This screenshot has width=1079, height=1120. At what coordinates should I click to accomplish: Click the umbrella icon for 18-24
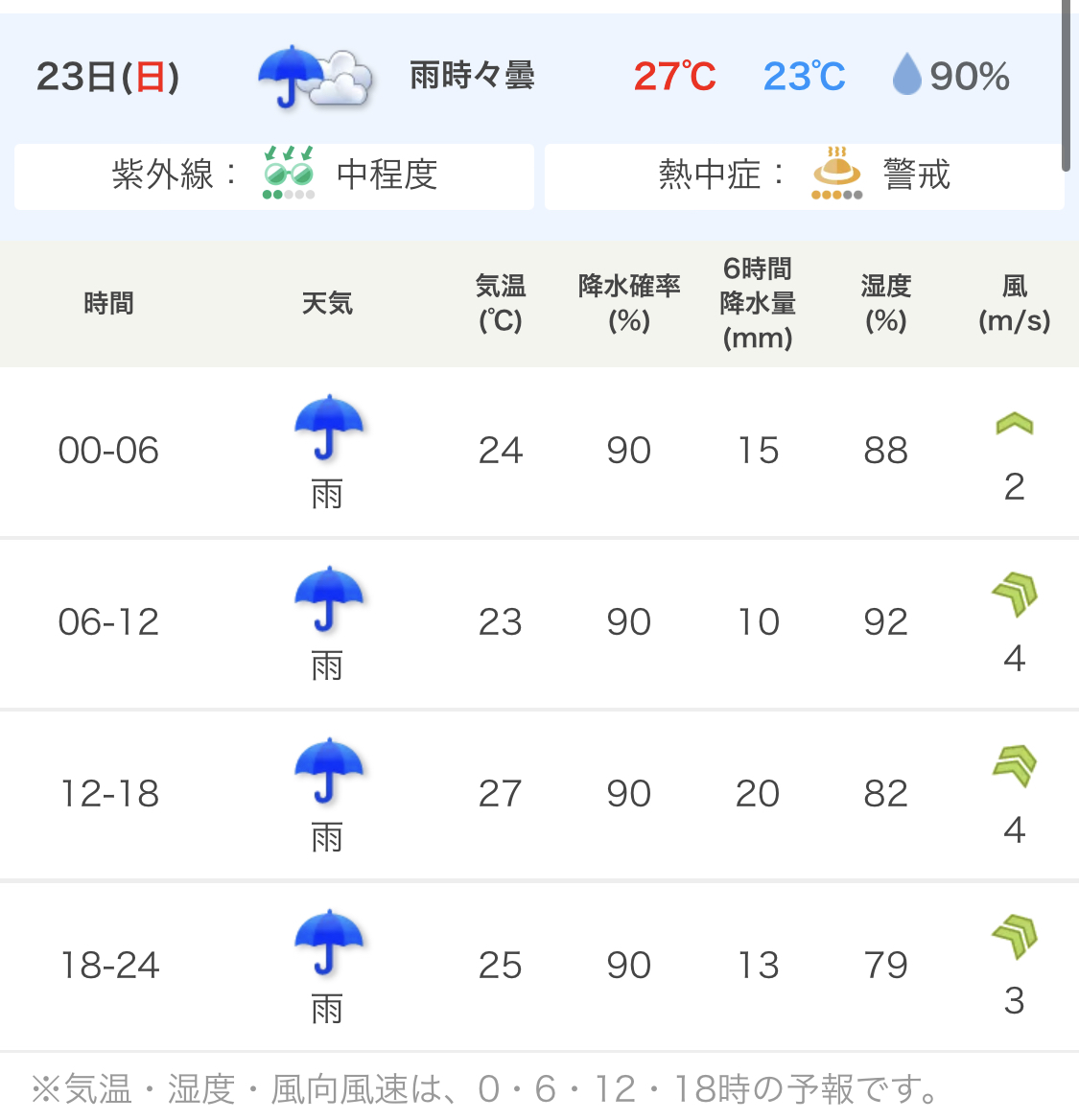[x=328, y=944]
